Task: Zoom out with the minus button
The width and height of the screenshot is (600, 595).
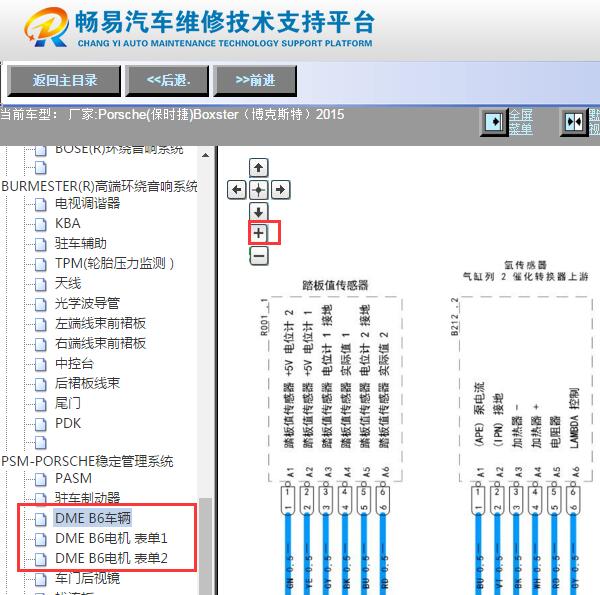Action: click(259, 256)
